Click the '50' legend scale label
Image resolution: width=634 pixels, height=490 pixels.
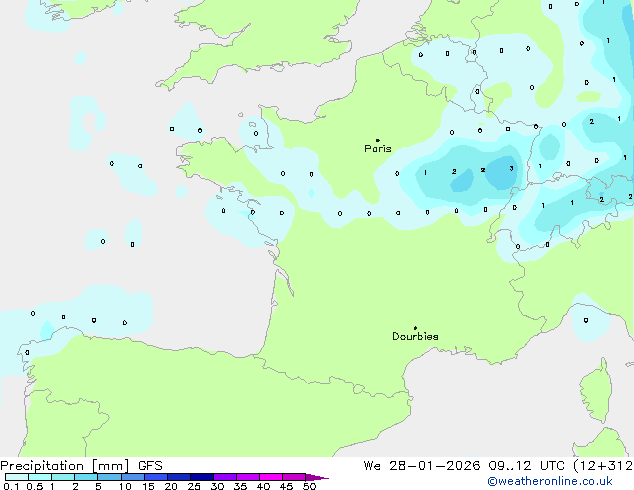point(309,486)
